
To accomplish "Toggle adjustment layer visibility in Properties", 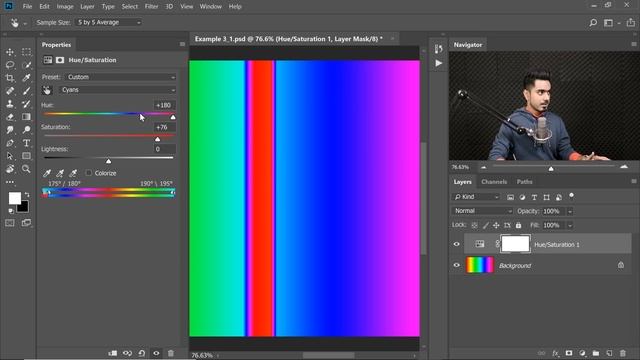I will [x=156, y=353].
